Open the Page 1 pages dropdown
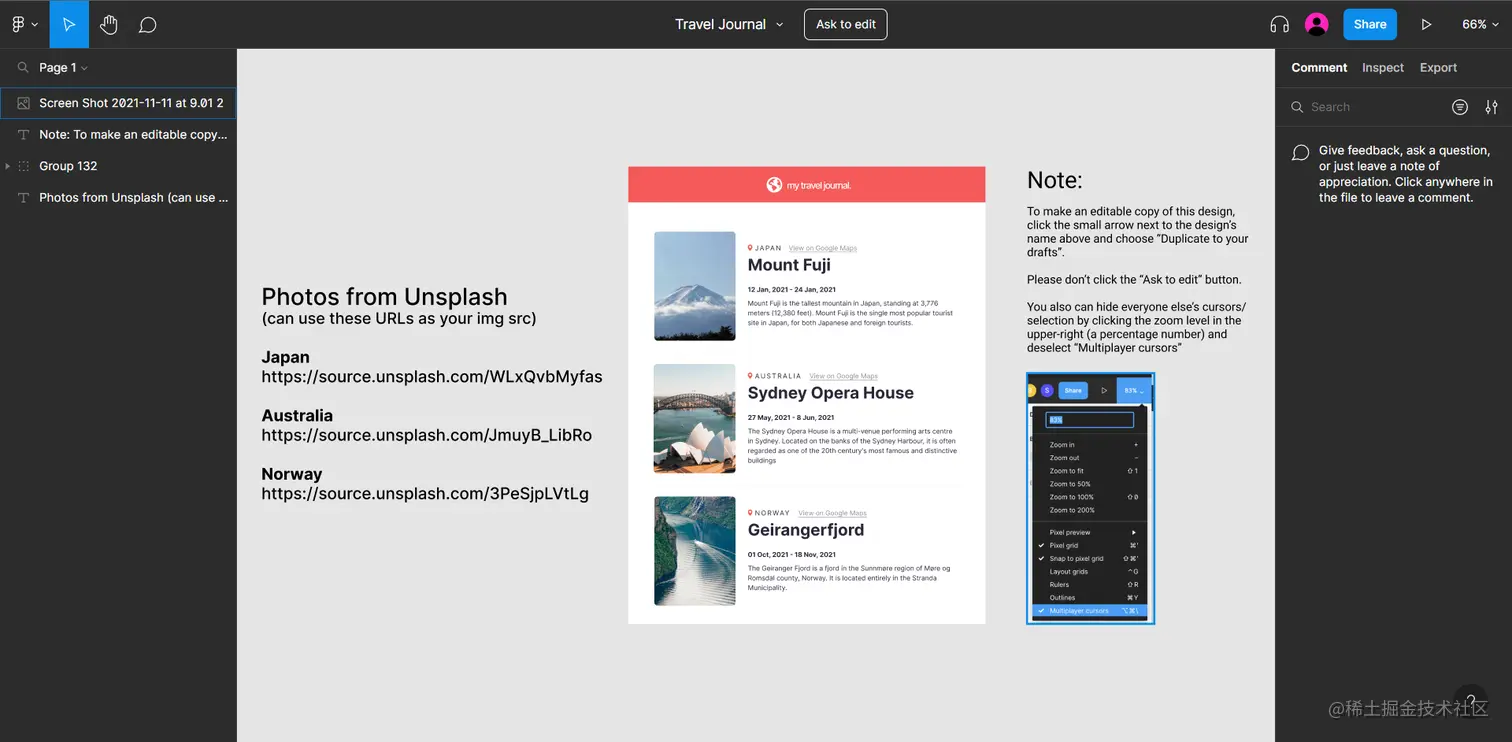The image size is (1512, 742). point(63,68)
